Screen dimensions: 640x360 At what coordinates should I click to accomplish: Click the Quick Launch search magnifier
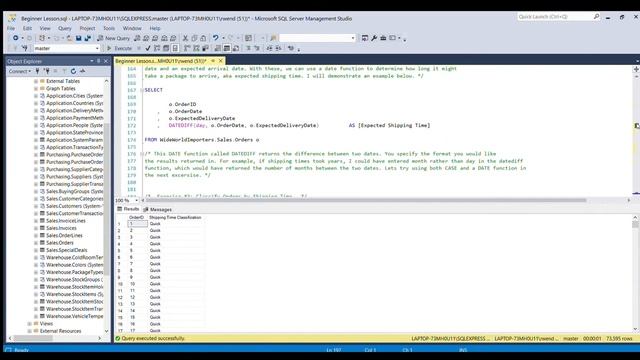596,16
